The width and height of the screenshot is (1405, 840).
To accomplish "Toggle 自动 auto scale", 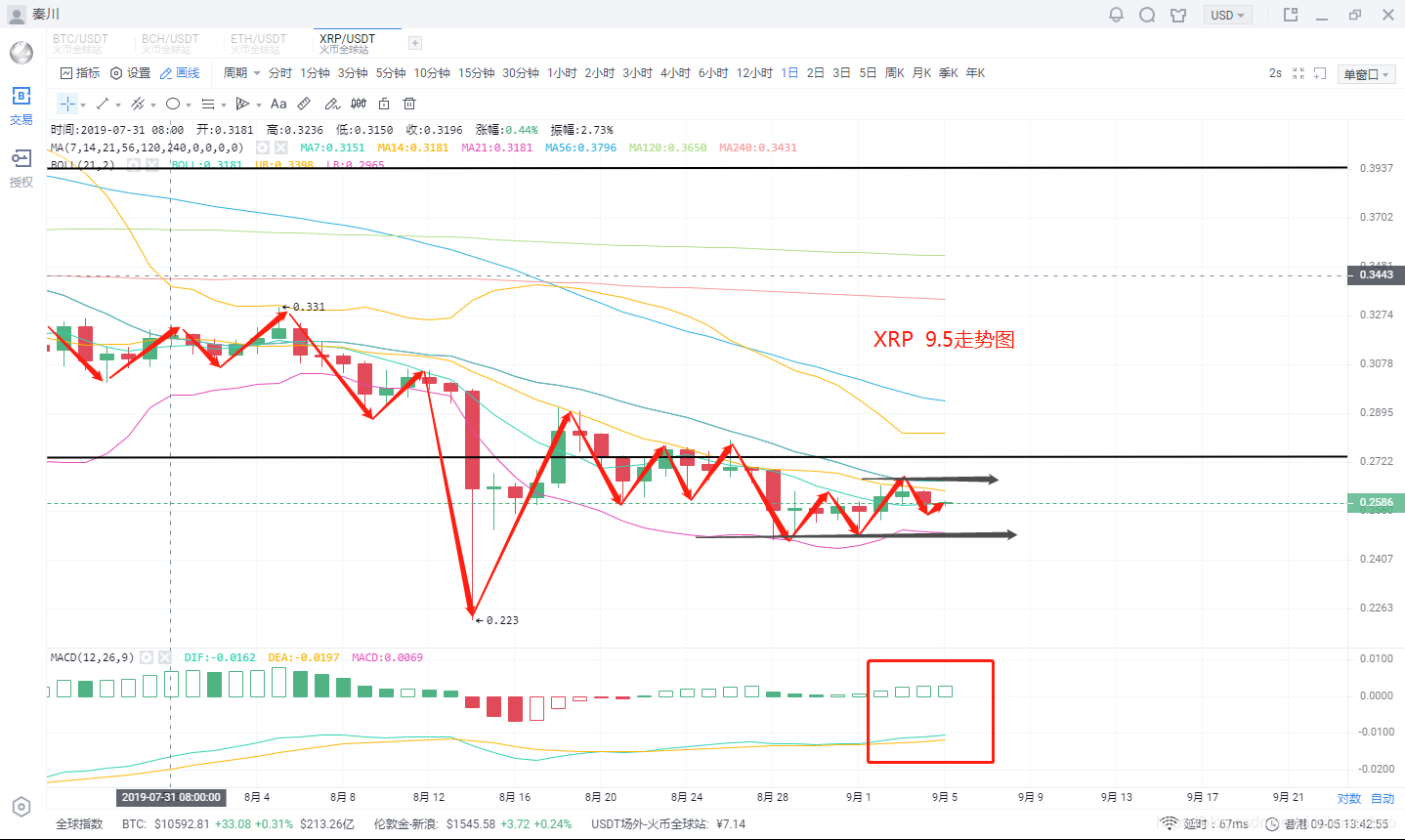I will (1383, 798).
